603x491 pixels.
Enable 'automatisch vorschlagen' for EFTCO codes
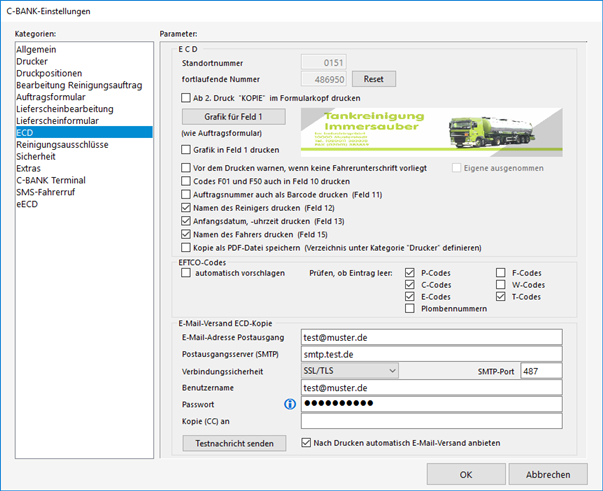click(187, 272)
